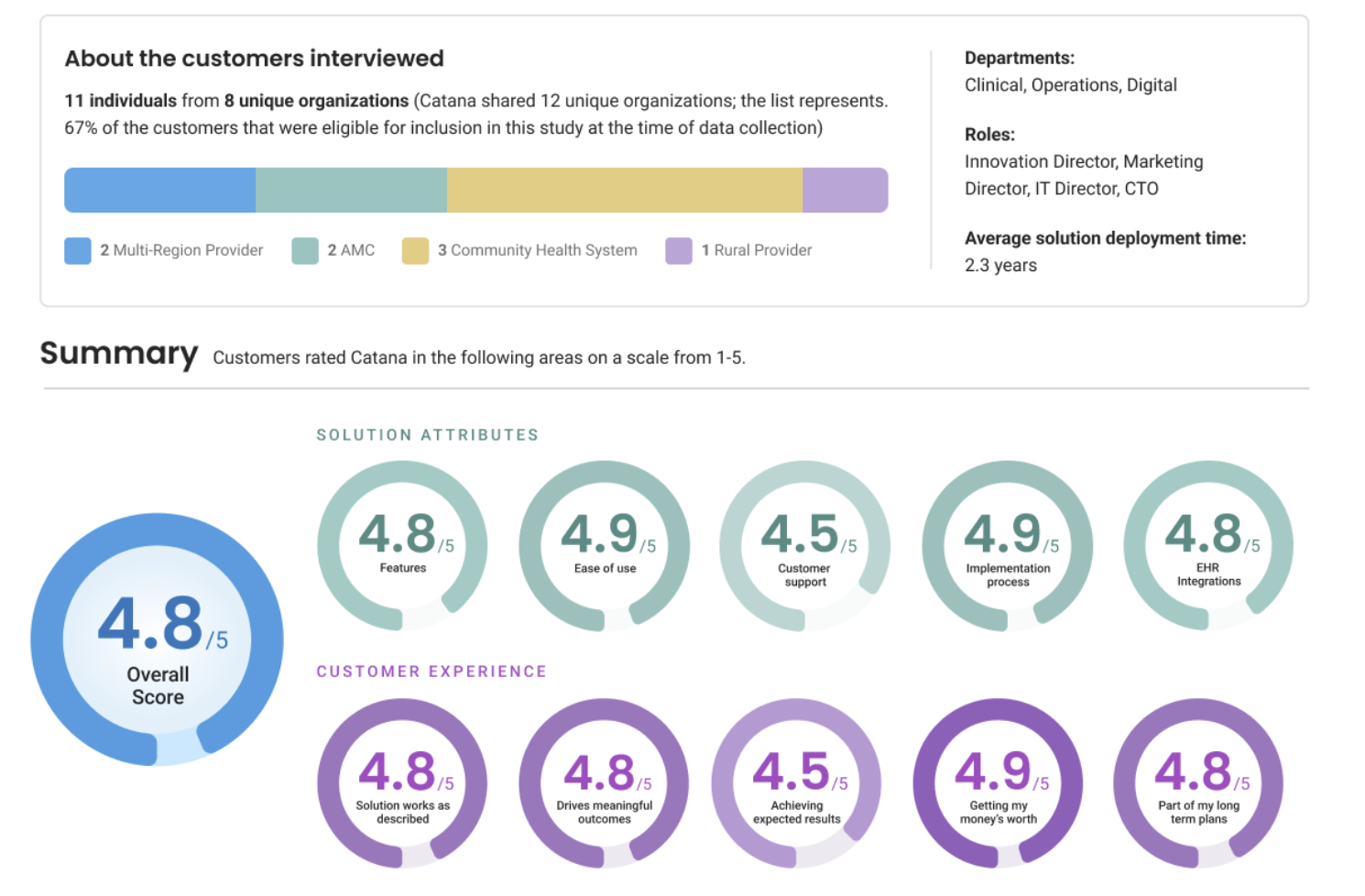Click the blue segment of the organization bar
Viewport: 1365px width, 896px height.
pos(159,191)
